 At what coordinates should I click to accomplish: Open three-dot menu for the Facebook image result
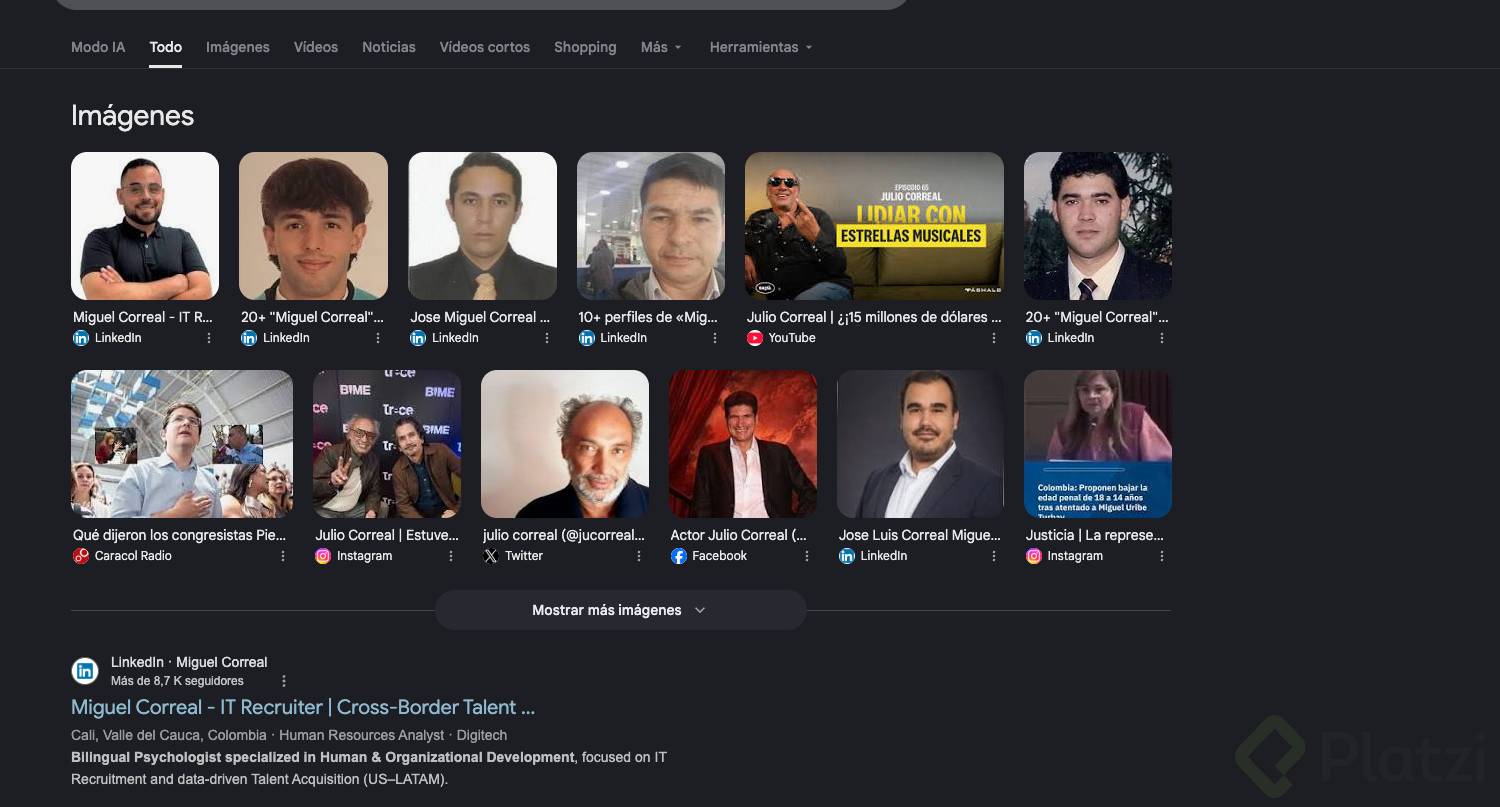click(x=807, y=556)
